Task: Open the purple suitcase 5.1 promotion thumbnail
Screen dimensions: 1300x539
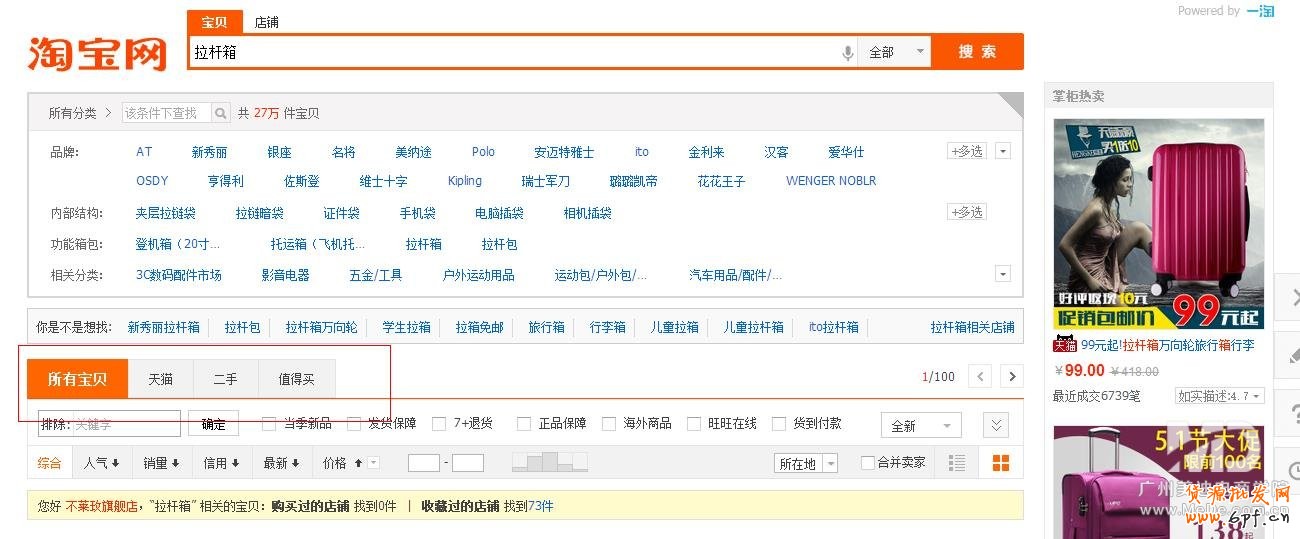Action: [1158, 482]
